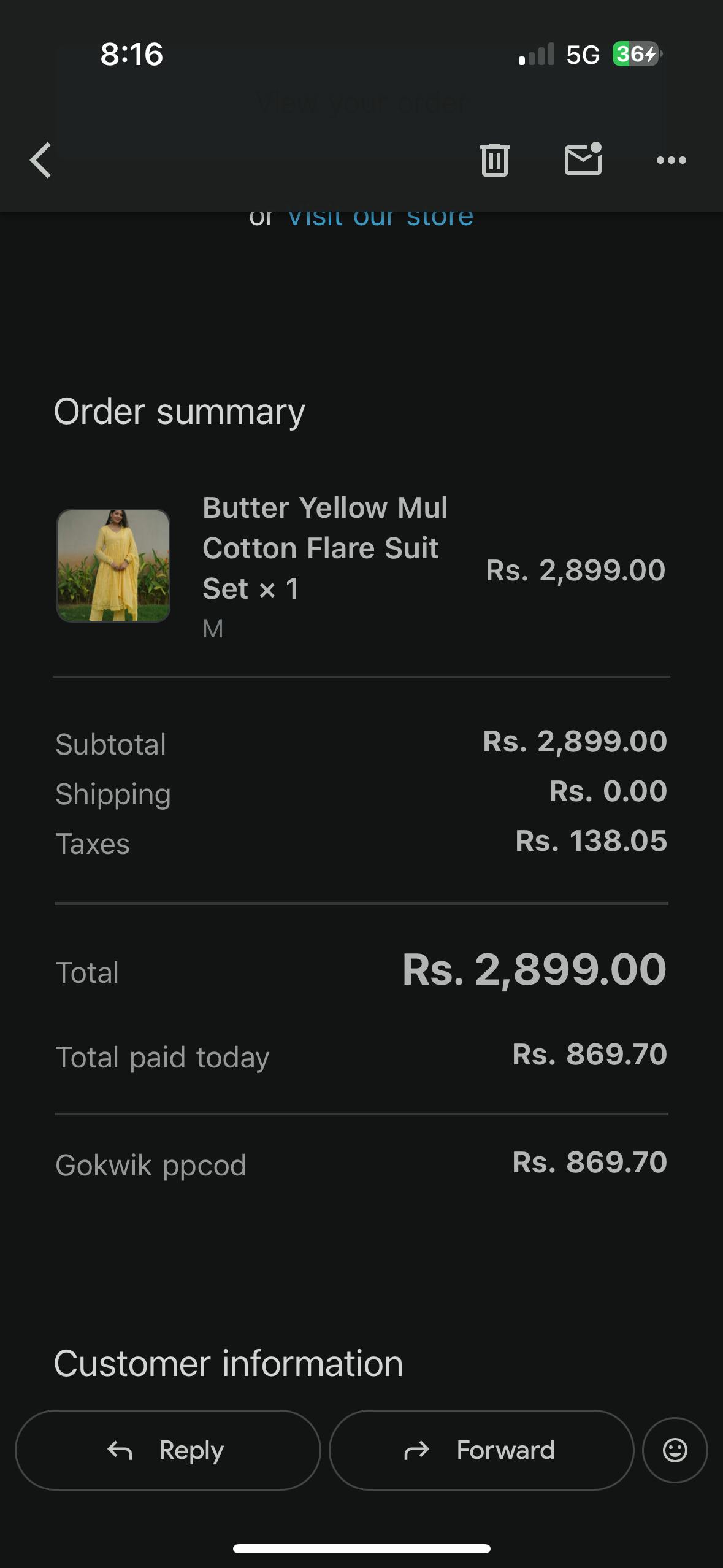Viewport: 723px width, 1568px height.
Task: Delete this email with trash icon
Action: tap(494, 160)
